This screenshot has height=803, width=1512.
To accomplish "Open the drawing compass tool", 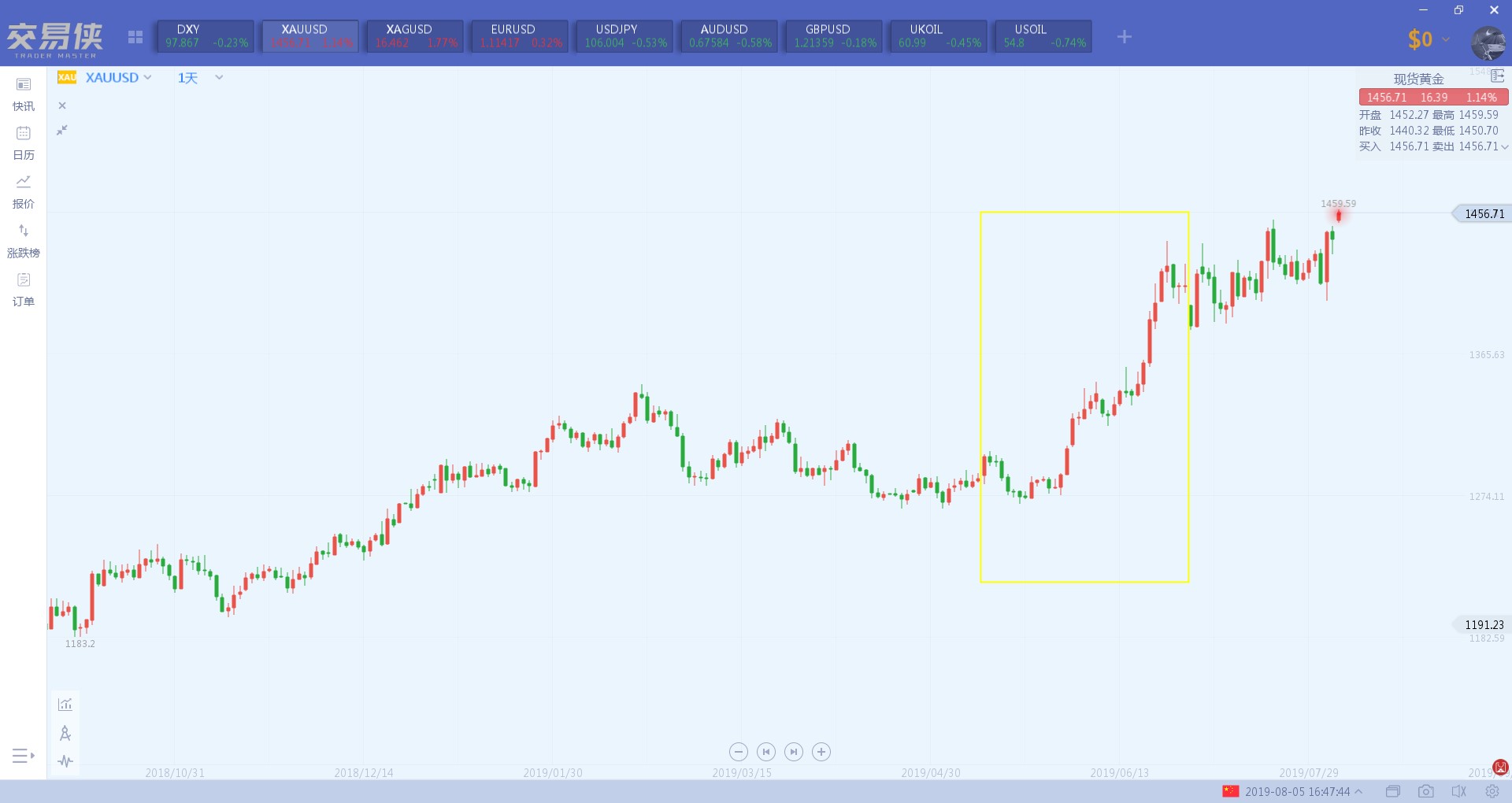I will pos(65,733).
